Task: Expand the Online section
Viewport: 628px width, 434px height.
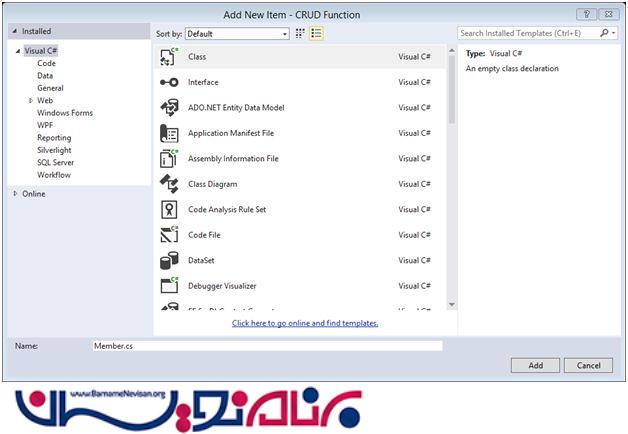Action: [x=15, y=193]
